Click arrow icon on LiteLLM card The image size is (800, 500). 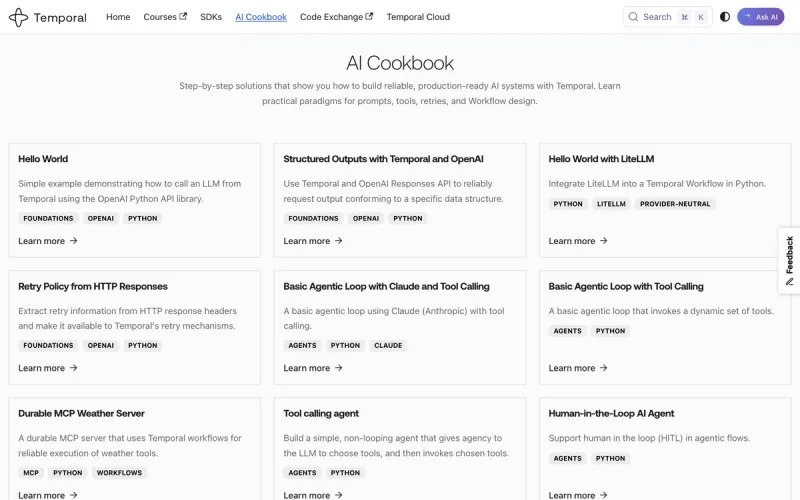tap(604, 240)
